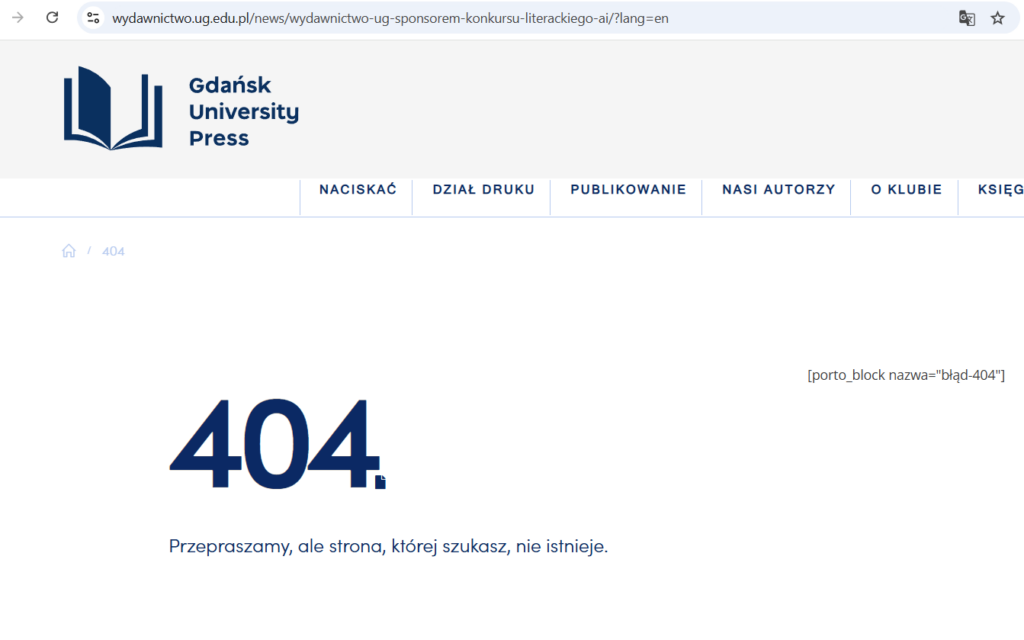Go to NASI AUTORZY section
Screen dimensions: 1024x640
(x=778, y=190)
